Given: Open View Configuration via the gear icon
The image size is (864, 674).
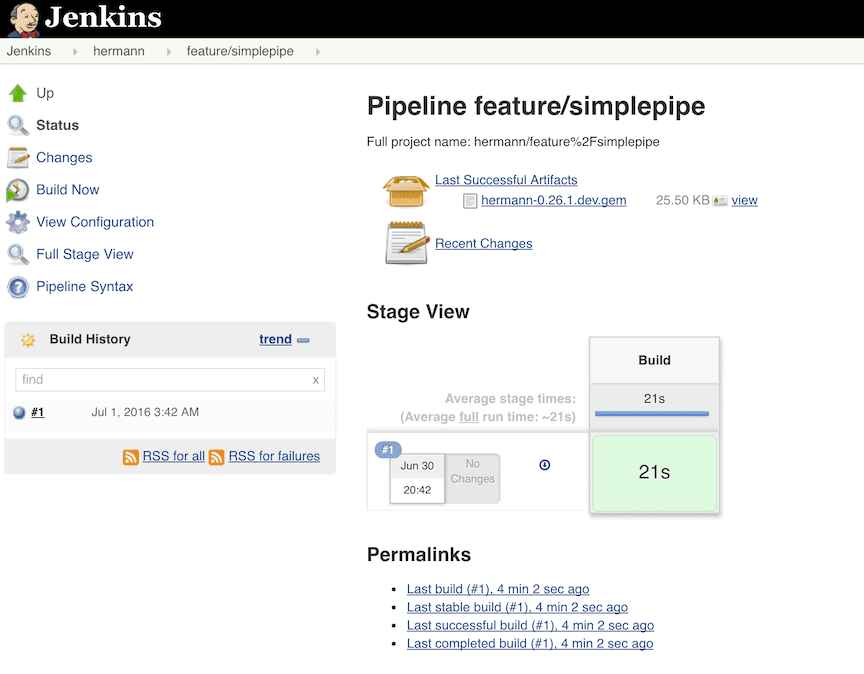Looking at the screenshot, I should tap(20, 222).
